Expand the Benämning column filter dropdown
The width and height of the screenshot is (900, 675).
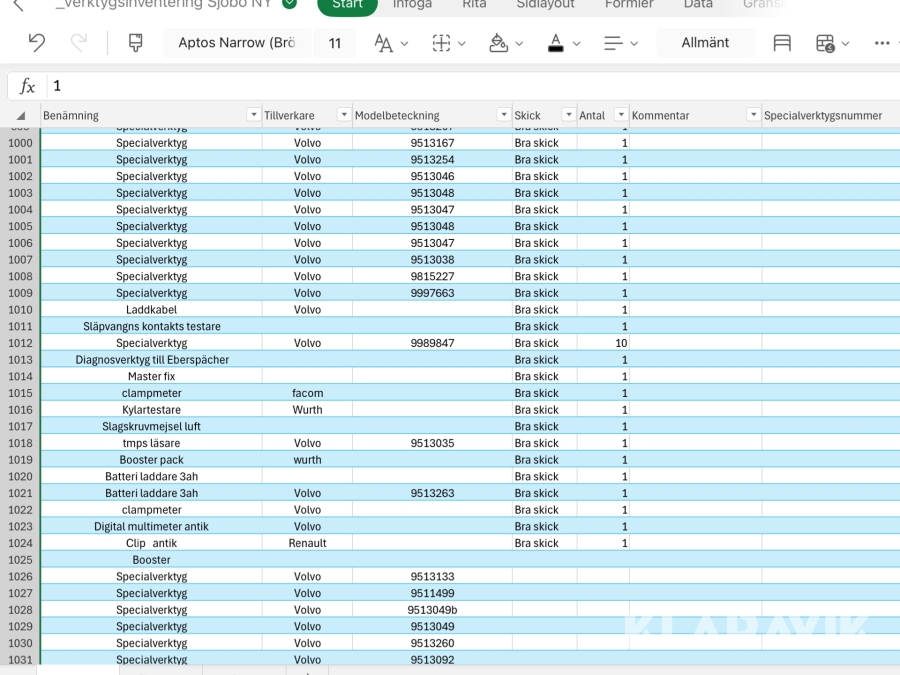253,115
